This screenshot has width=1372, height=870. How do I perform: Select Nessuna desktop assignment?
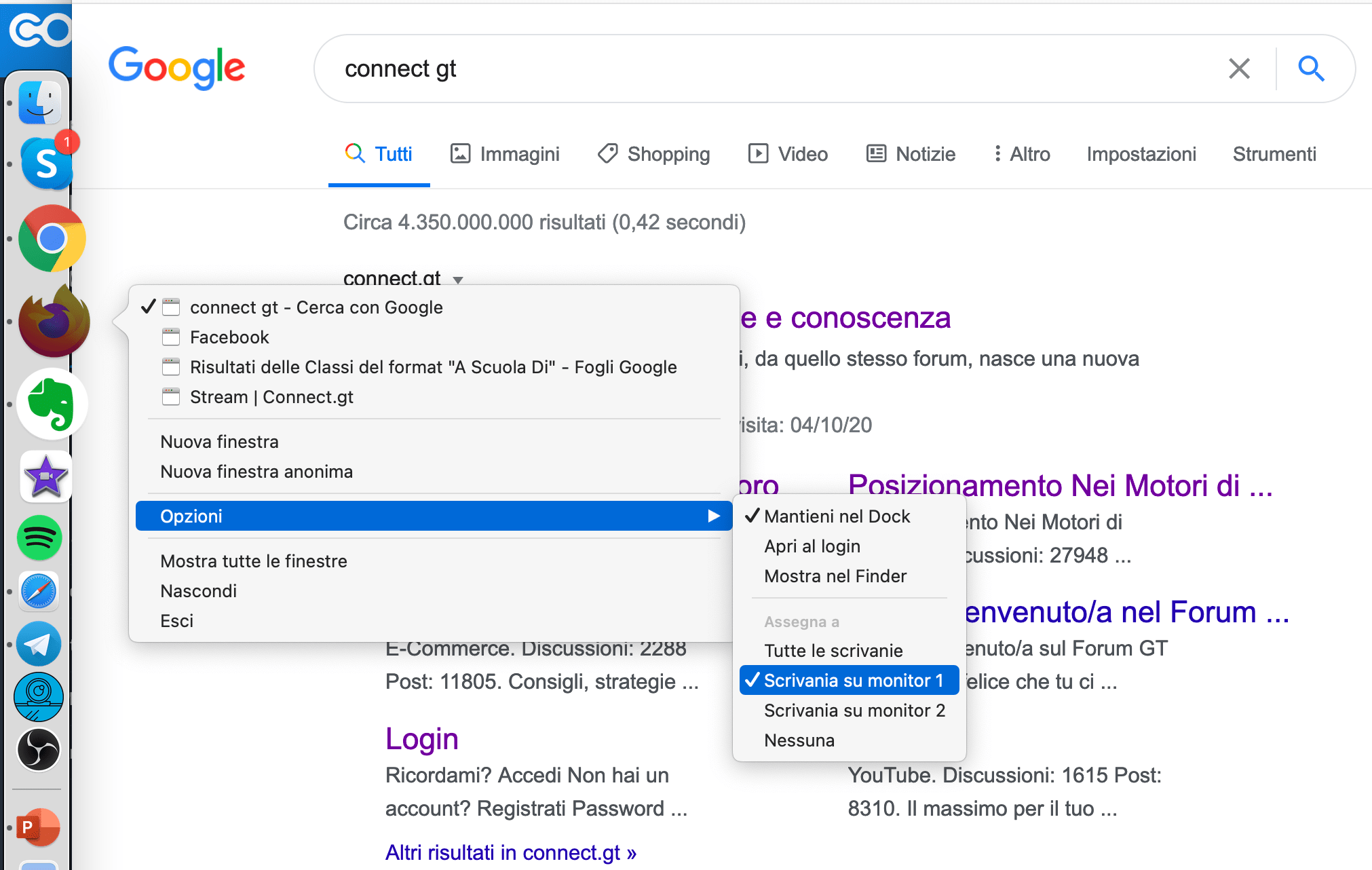pyautogui.click(x=849, y=740)
